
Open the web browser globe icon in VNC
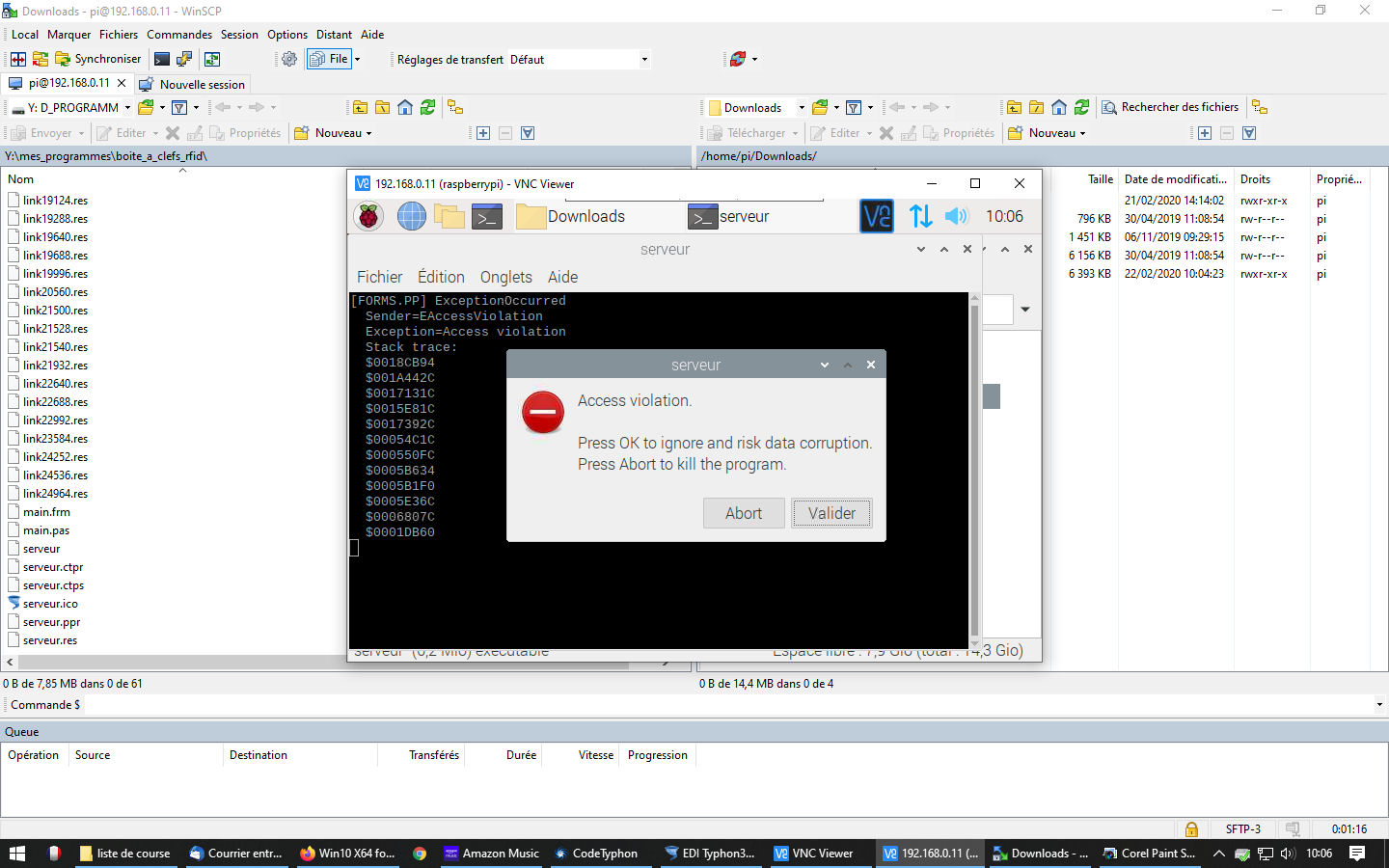(412, 216)
